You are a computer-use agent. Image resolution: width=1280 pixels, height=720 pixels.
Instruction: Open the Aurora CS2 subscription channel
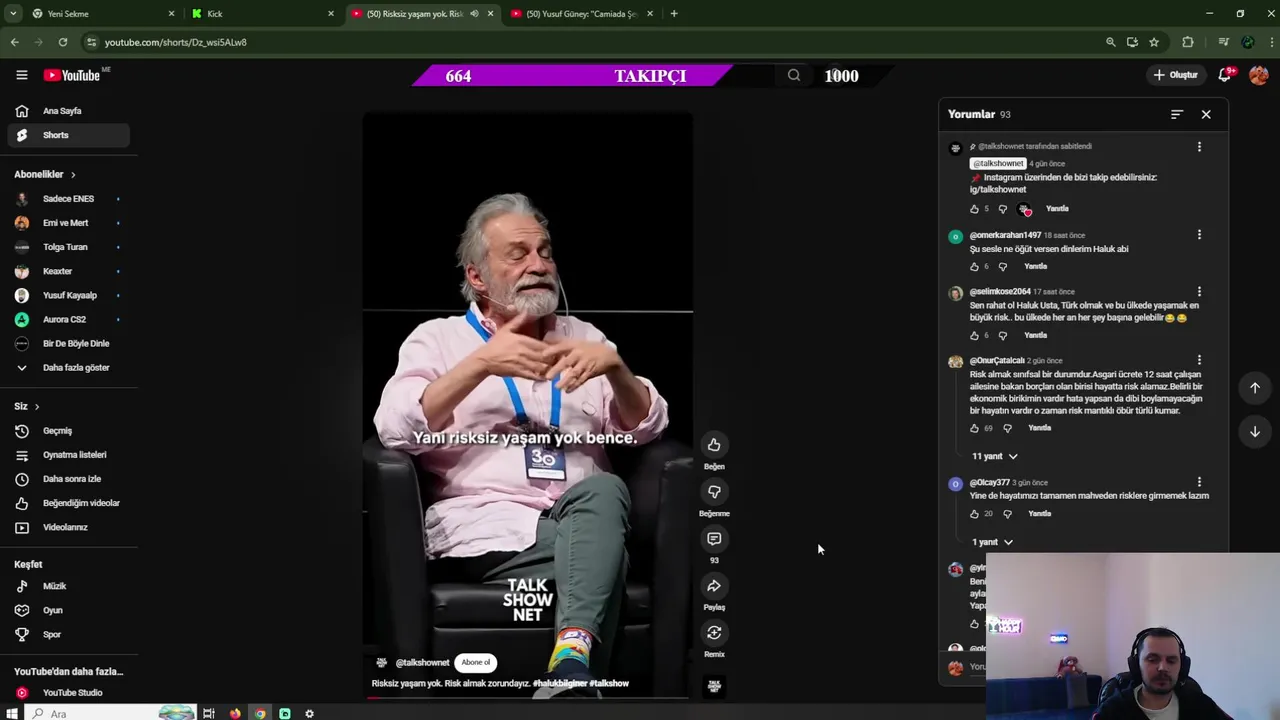pos(69,319)
